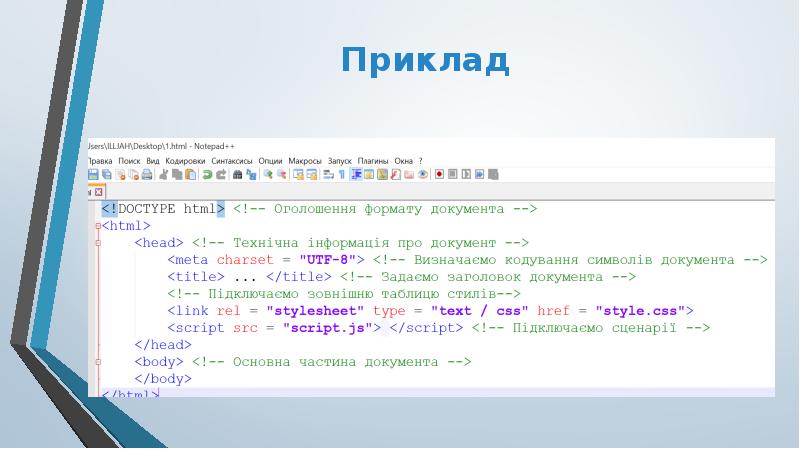800x449 pixels.
Task: Open the Document Map icon
Action: 382,174
